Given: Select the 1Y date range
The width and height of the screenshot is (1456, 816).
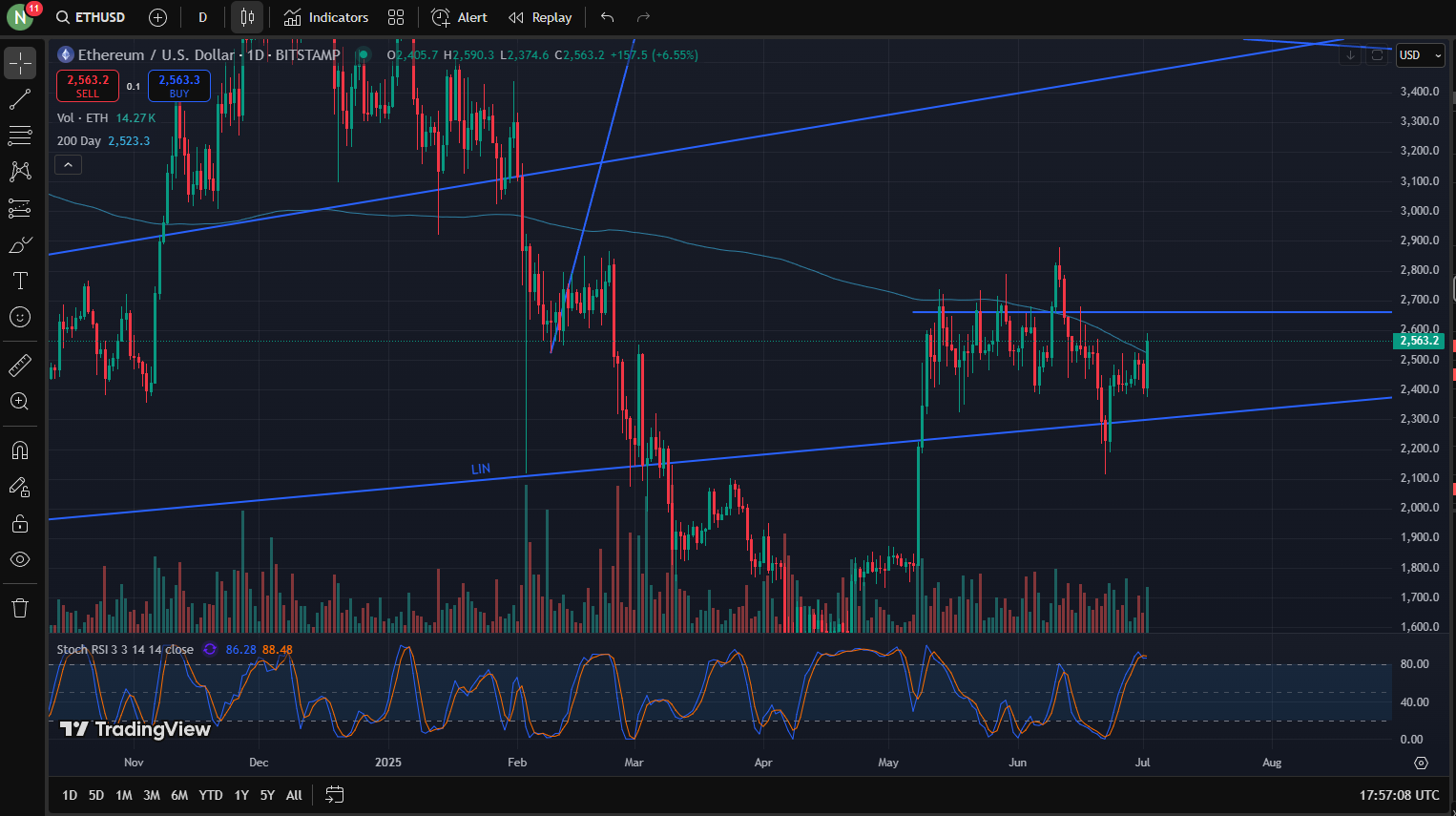Looking at the screenshot, I should point(241,795).
